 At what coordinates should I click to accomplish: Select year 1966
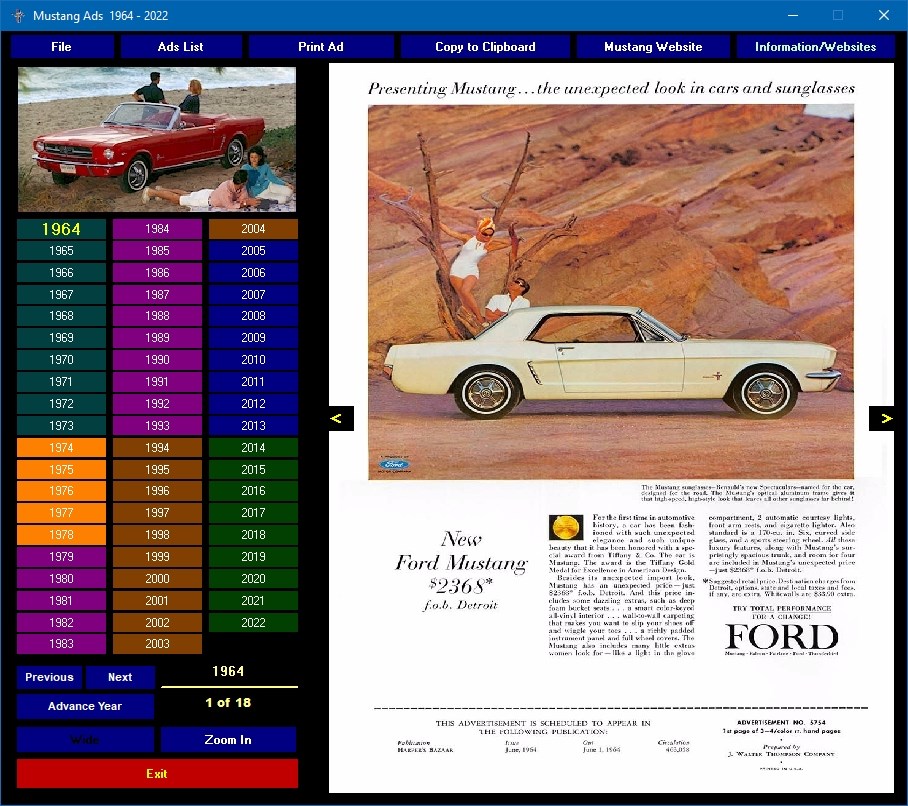[61, 273]
